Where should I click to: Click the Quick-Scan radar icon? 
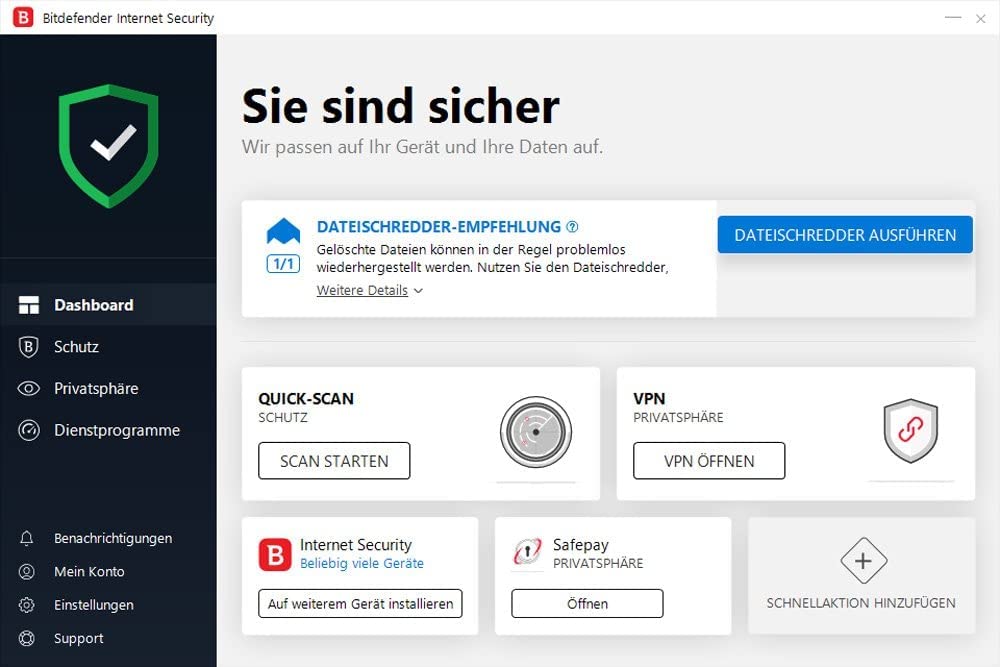coord(536,432)
